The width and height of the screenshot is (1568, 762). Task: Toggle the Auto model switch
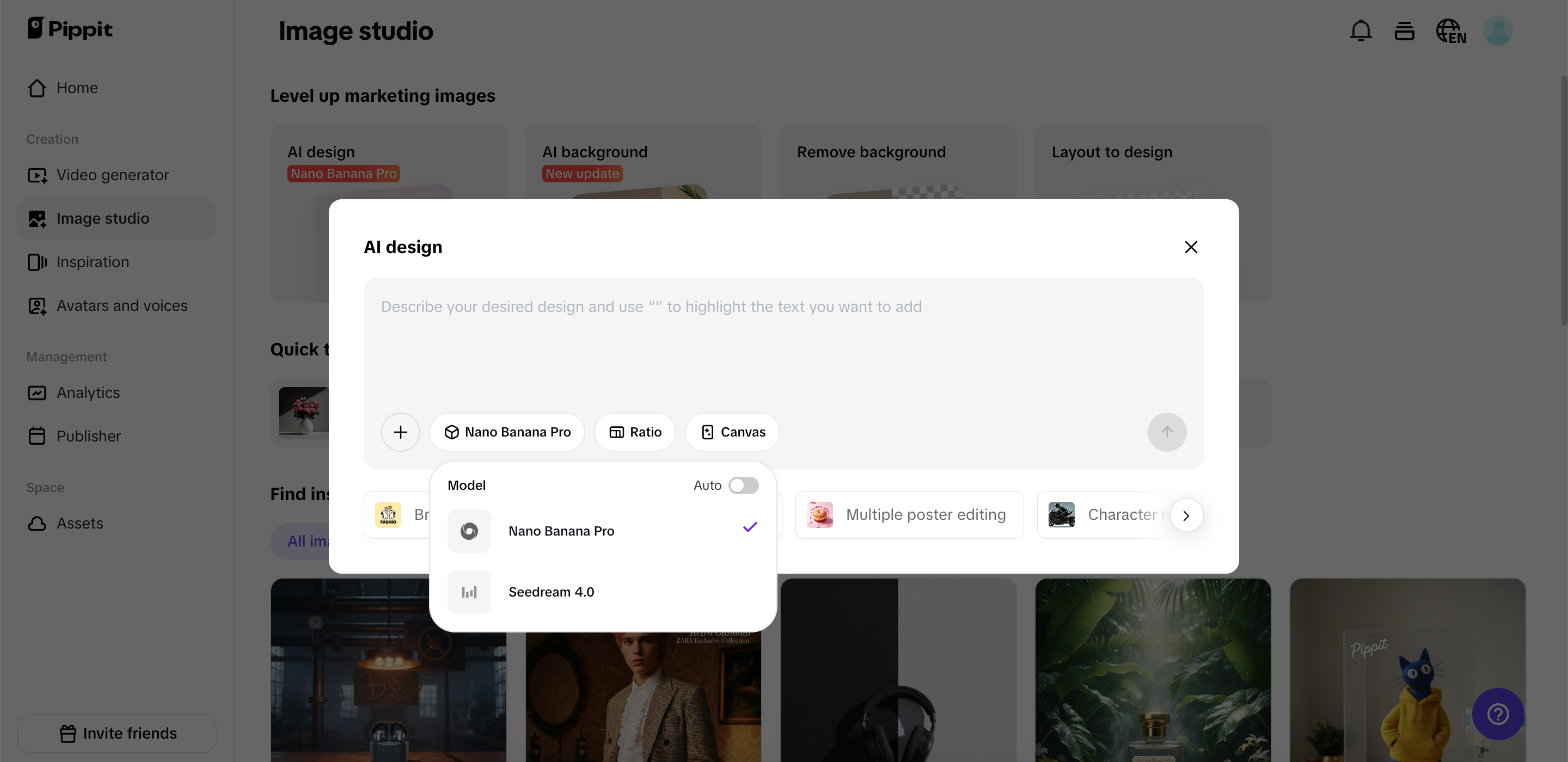[743, 485]
